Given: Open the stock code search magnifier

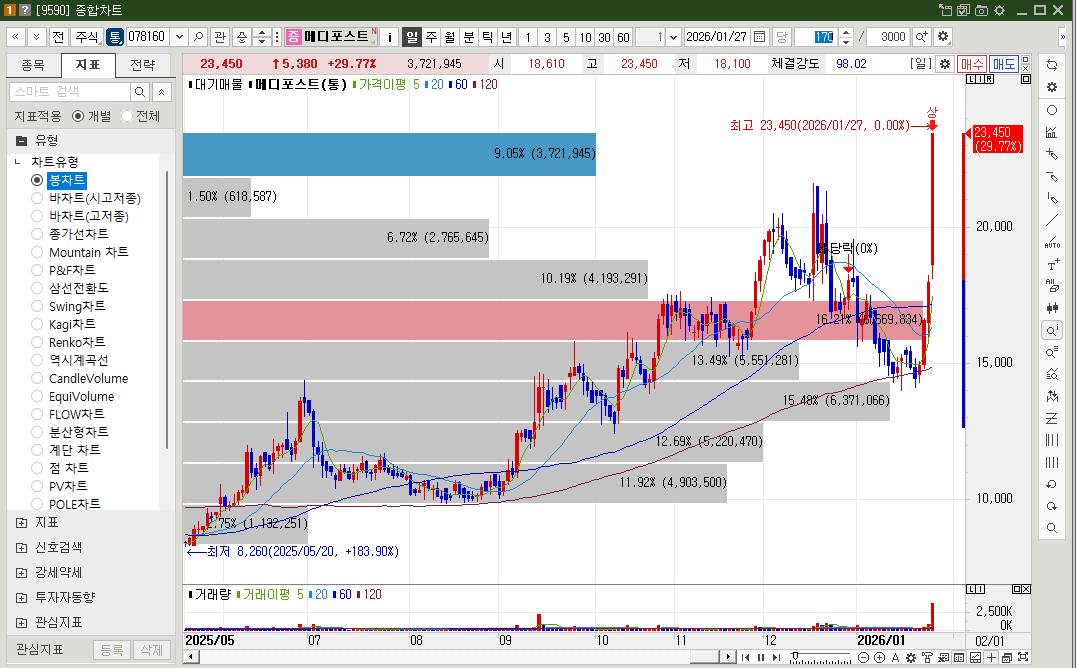Looking at the screenshot, I should point(199,36).
